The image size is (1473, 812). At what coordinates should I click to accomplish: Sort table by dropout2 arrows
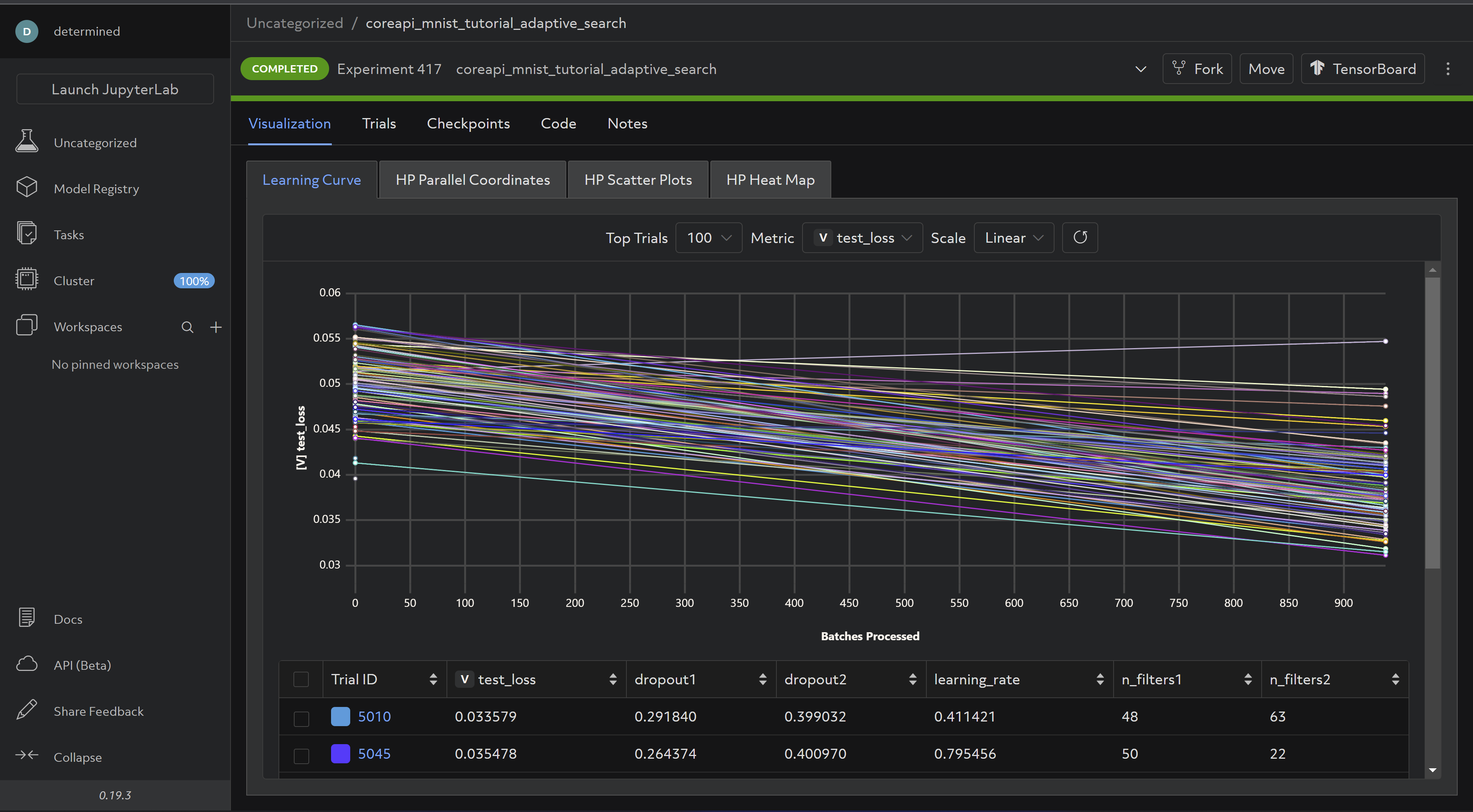tap(912, 679)
